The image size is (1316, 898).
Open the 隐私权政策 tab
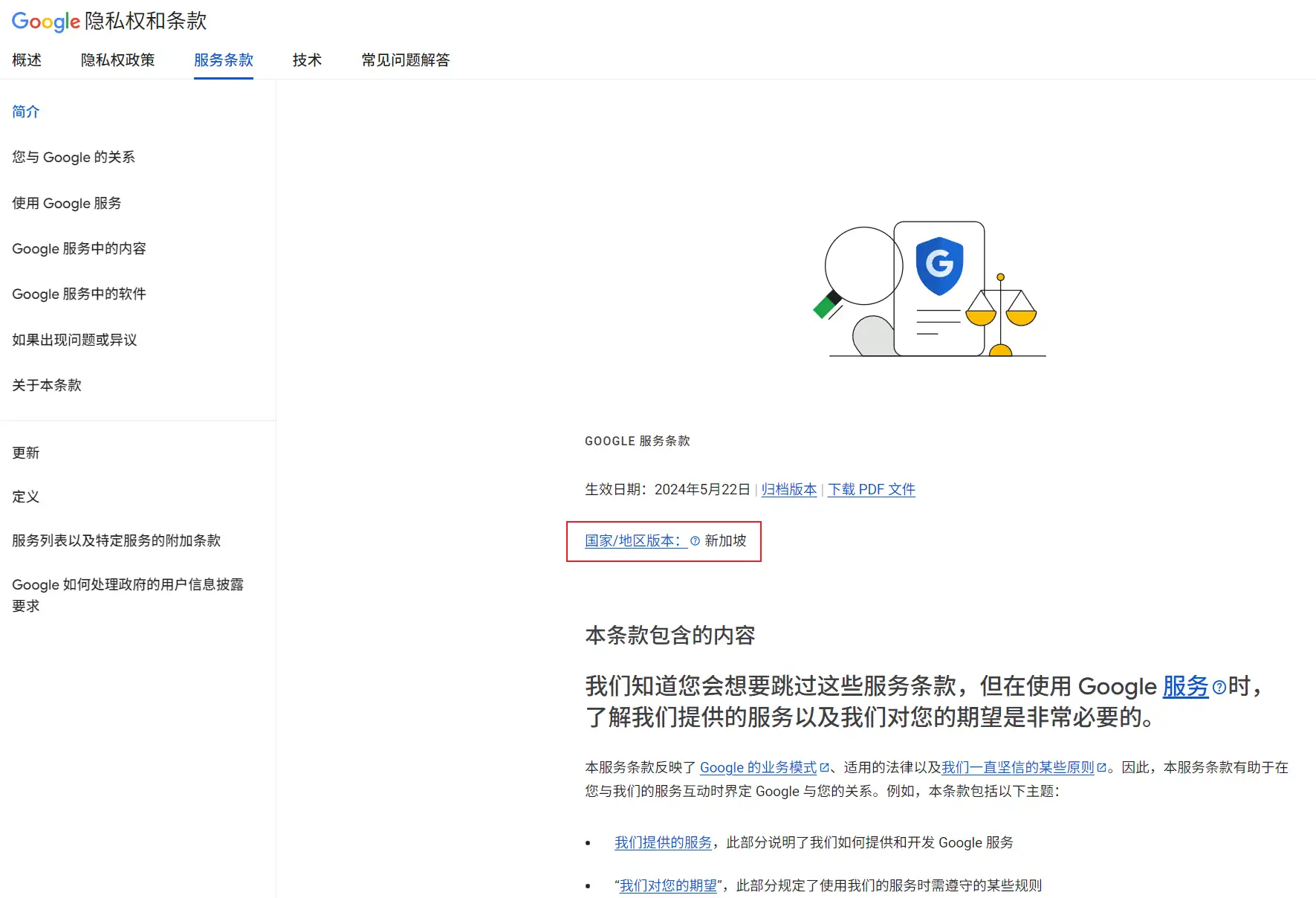click(x=117, y=60)
